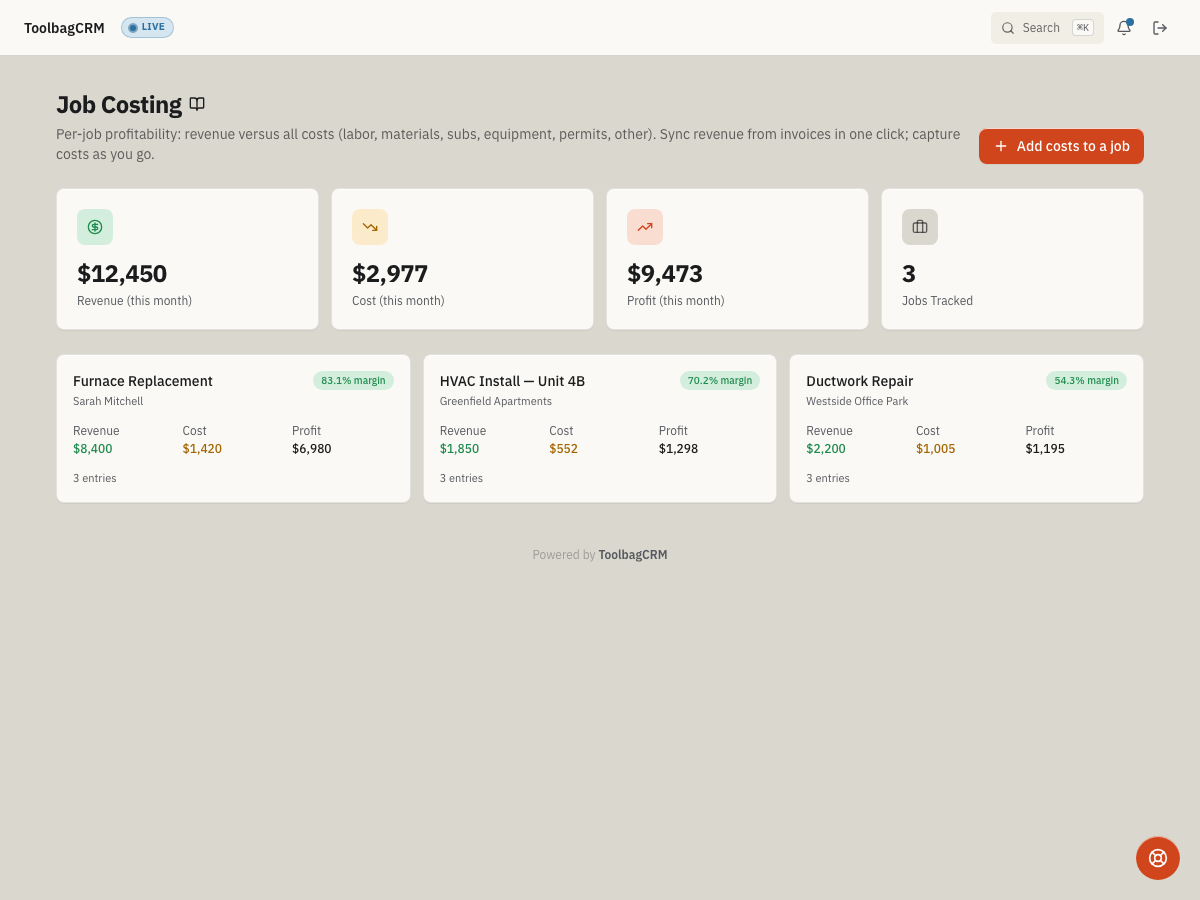Click Sarah Mitchell customer name

click(108, 401)
